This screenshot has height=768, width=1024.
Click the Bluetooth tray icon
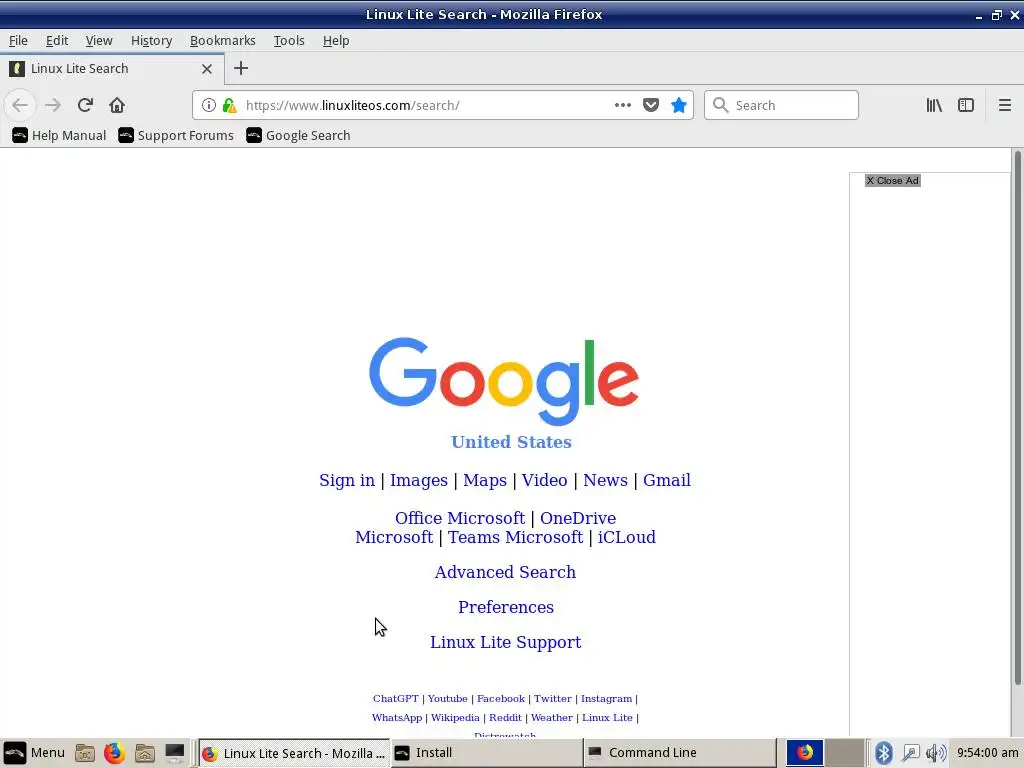(884, 753)
